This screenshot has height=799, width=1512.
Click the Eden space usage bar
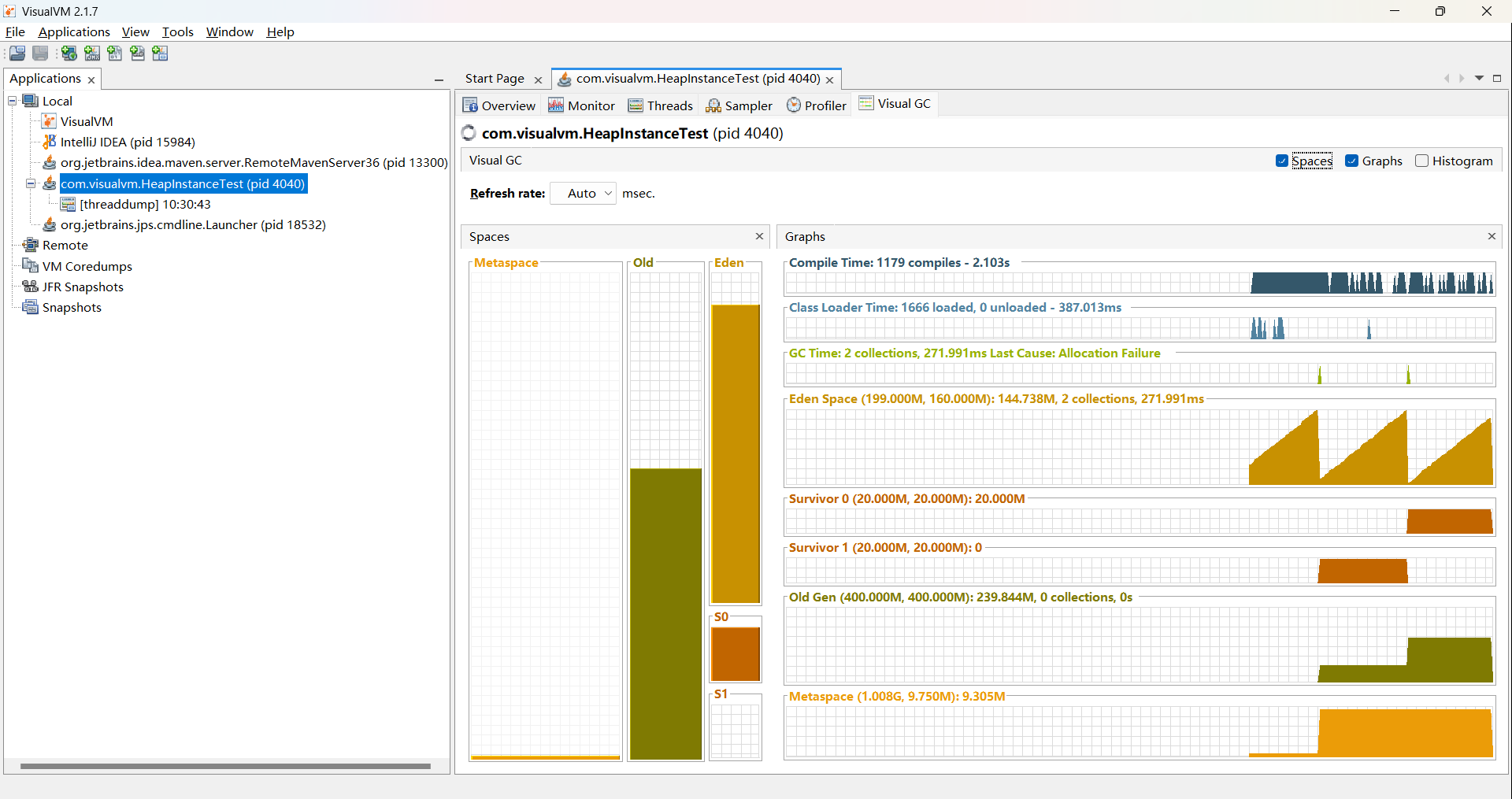coord(736,454)
